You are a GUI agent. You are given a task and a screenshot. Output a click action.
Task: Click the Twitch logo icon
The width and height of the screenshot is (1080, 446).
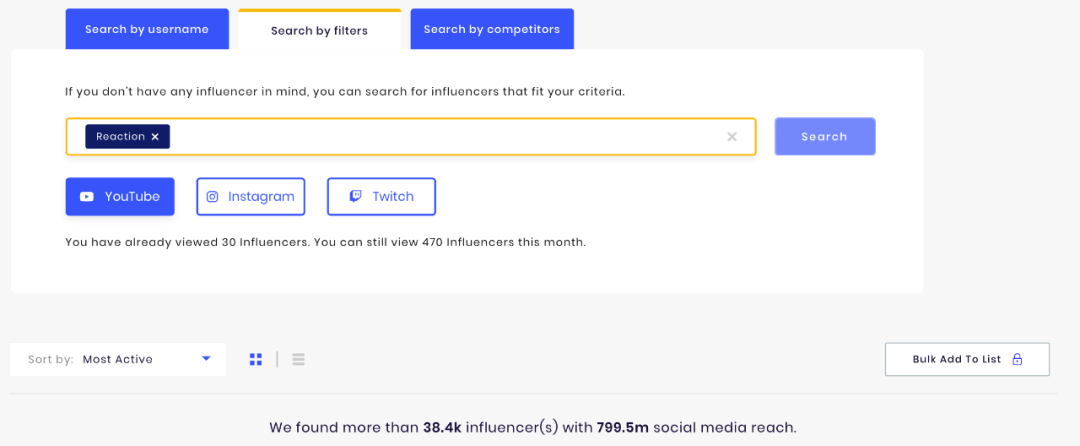(355, 197)
